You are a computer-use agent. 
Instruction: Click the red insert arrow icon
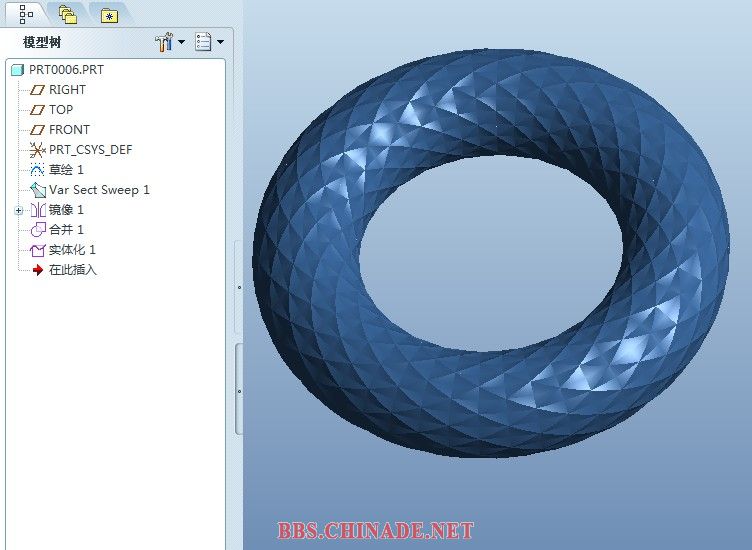(37, 270)
